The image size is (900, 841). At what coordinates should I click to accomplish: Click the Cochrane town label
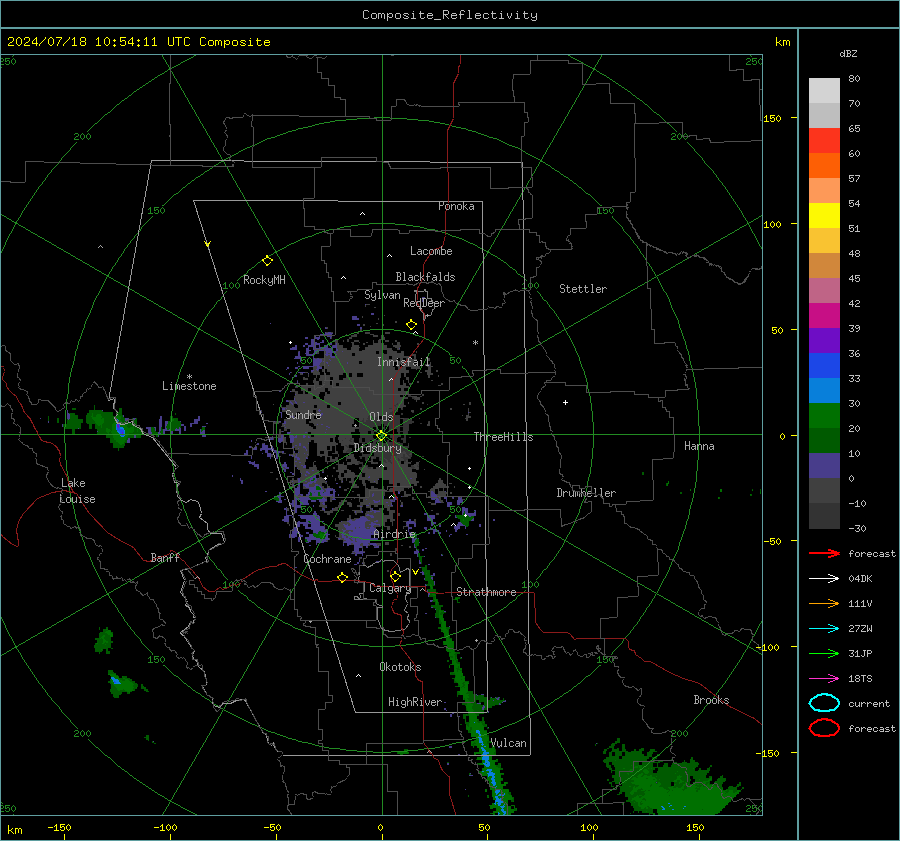tap(327, 559)
